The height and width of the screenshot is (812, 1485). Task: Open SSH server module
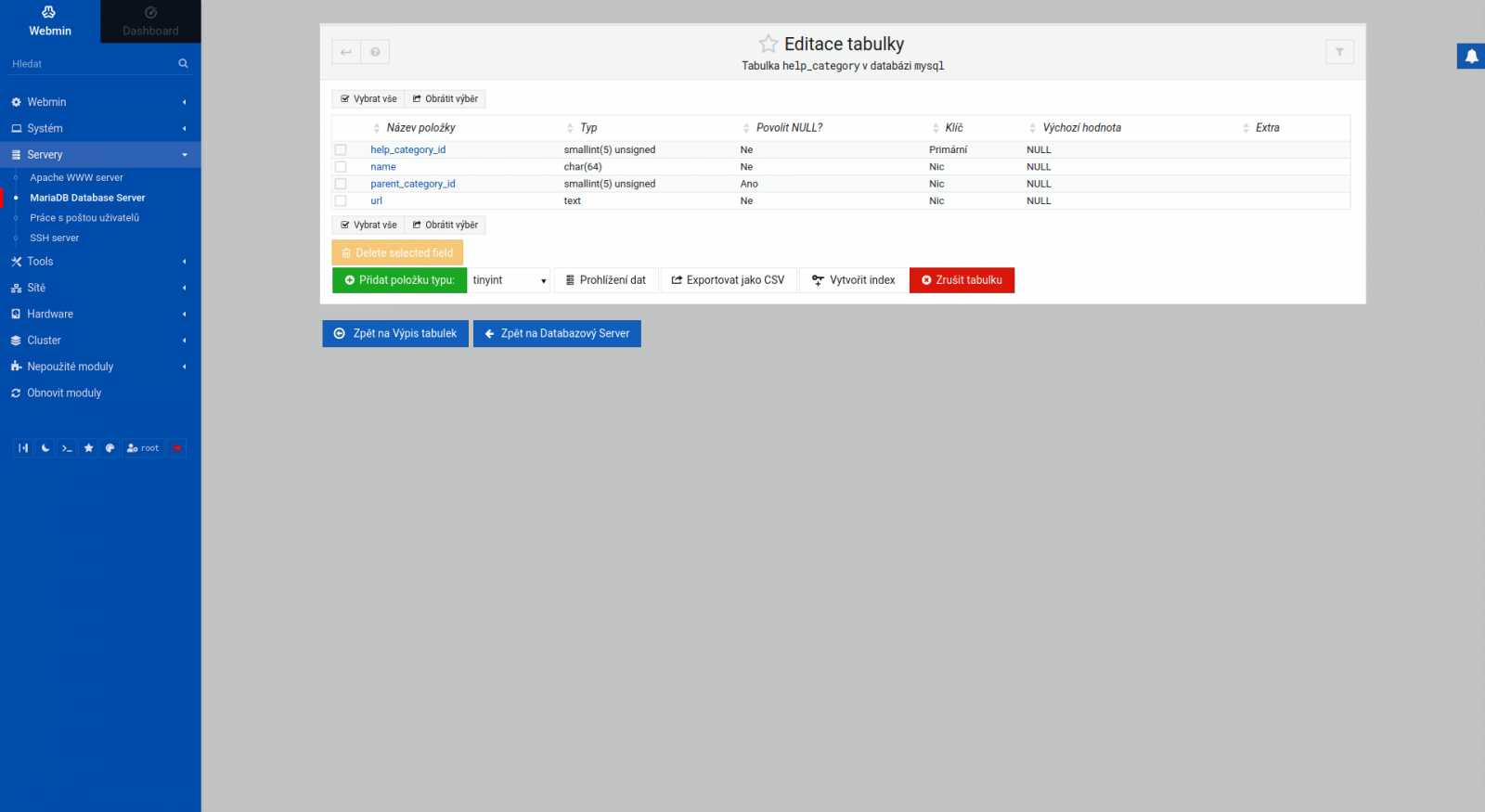(54, 238)
